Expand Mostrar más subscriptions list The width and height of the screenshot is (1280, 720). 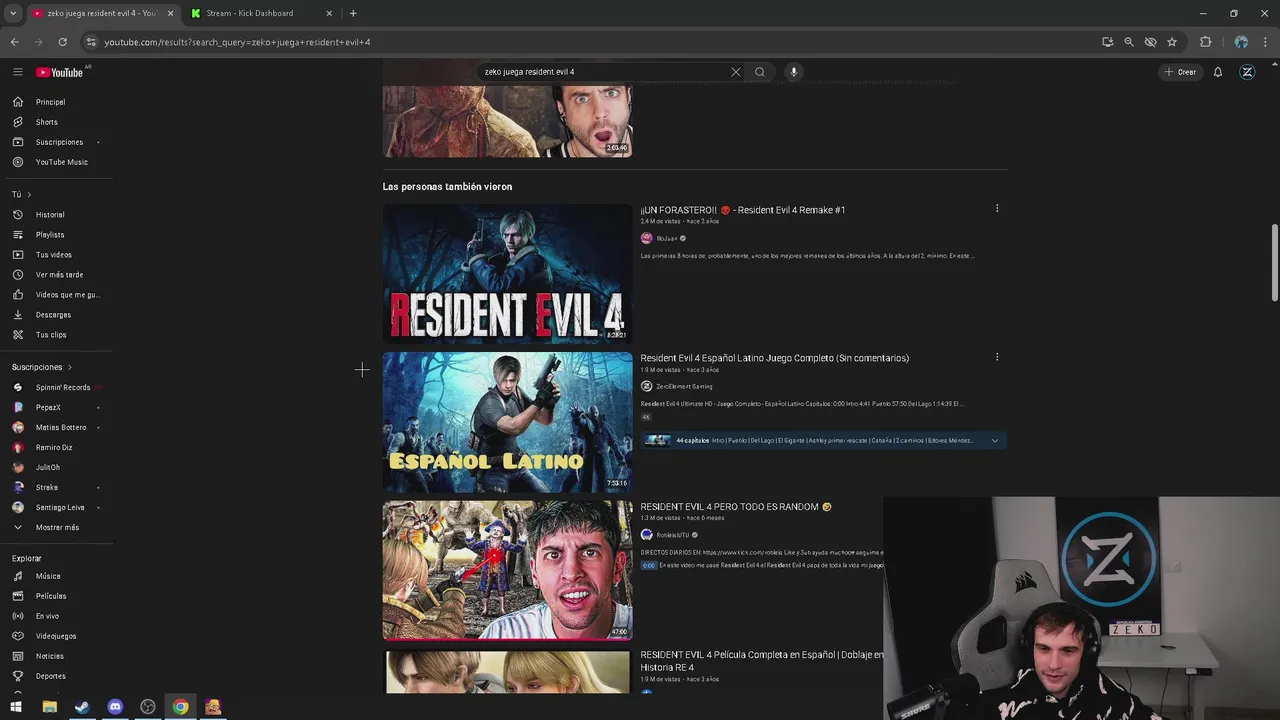click(x=57, y=527)
